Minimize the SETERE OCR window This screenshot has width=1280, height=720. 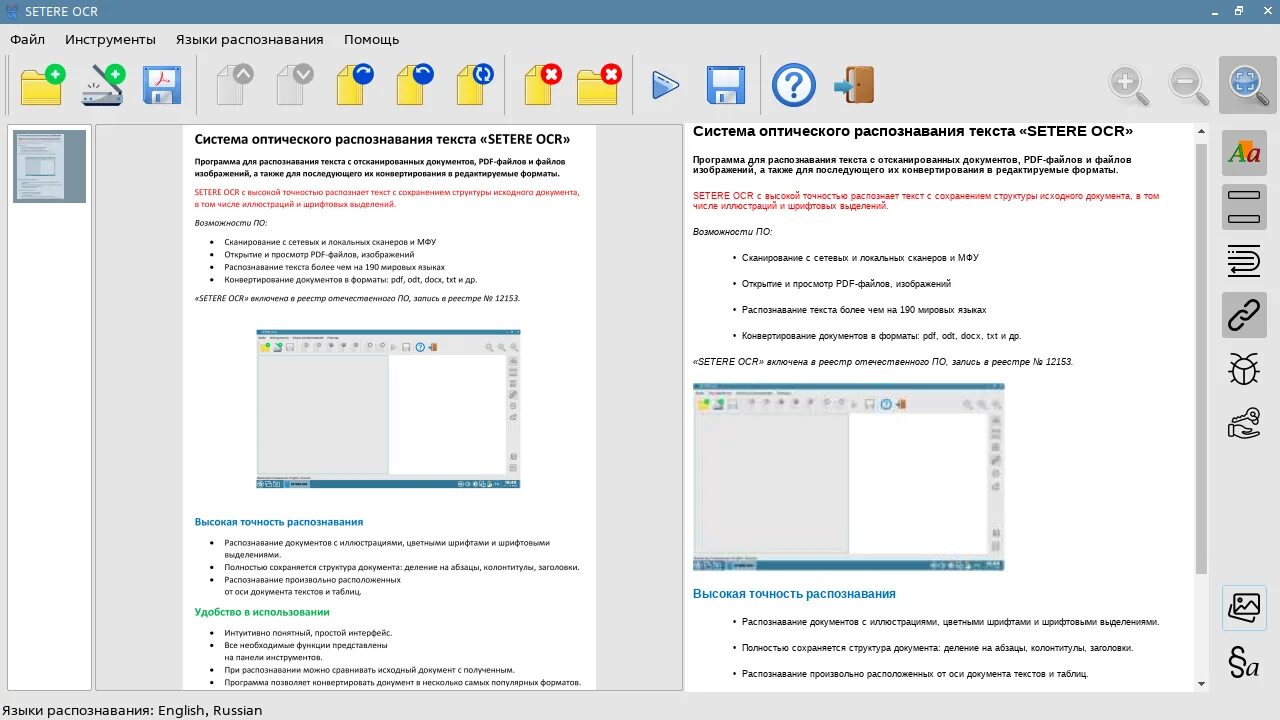[1215, 11]
